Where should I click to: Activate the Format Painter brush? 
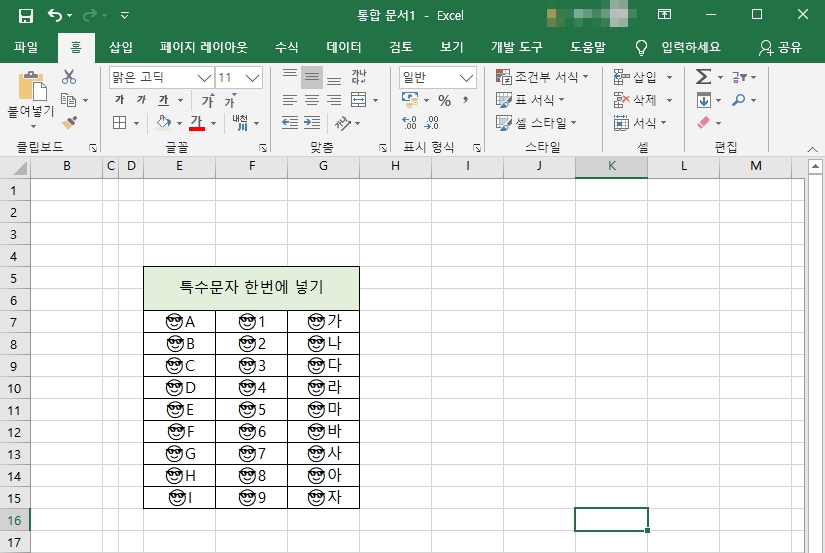69,122
